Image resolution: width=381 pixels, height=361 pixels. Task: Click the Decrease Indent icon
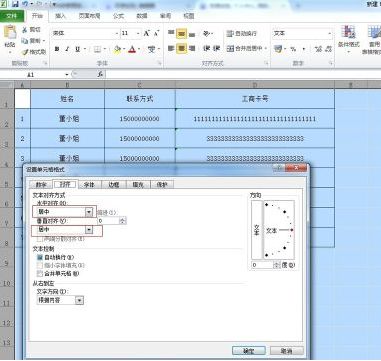pos(206,49)
